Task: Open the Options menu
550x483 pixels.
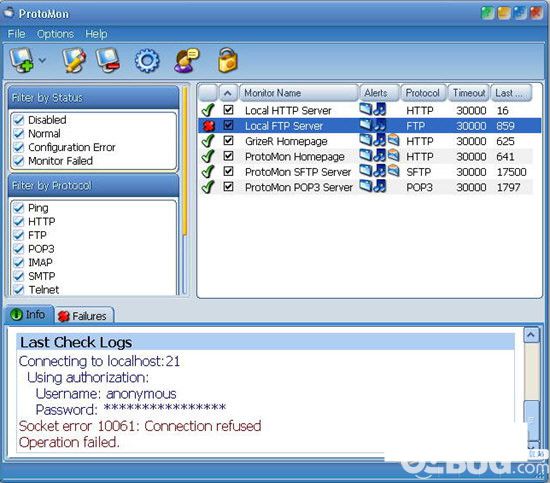Action: 55,34
